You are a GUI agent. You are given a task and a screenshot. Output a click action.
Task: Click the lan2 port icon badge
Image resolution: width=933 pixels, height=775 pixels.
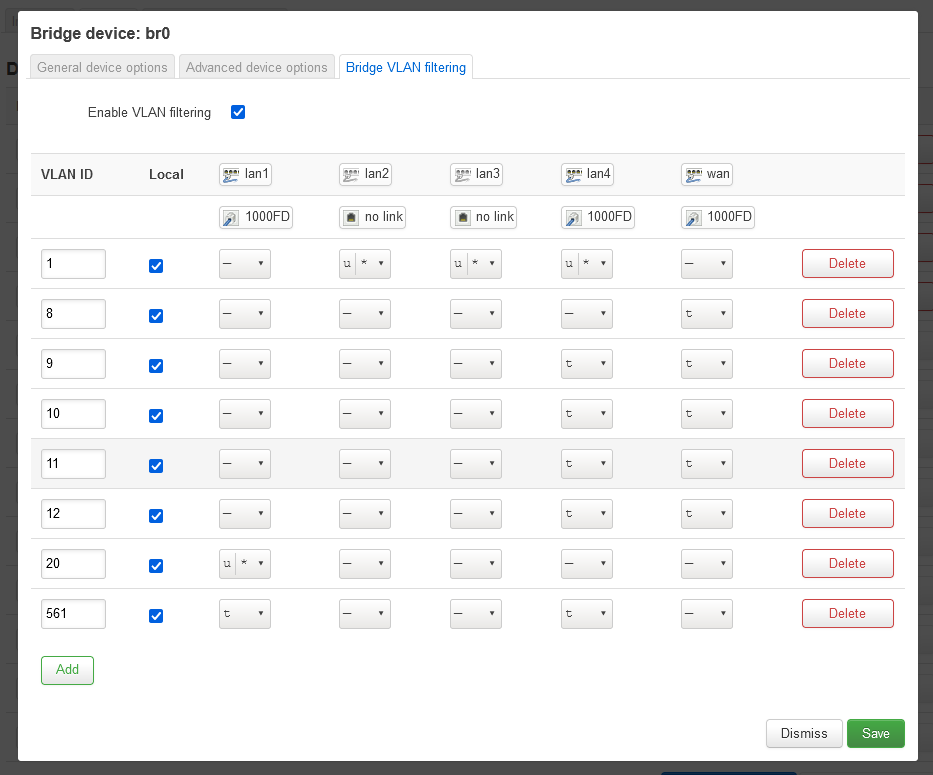coord(365,174)
